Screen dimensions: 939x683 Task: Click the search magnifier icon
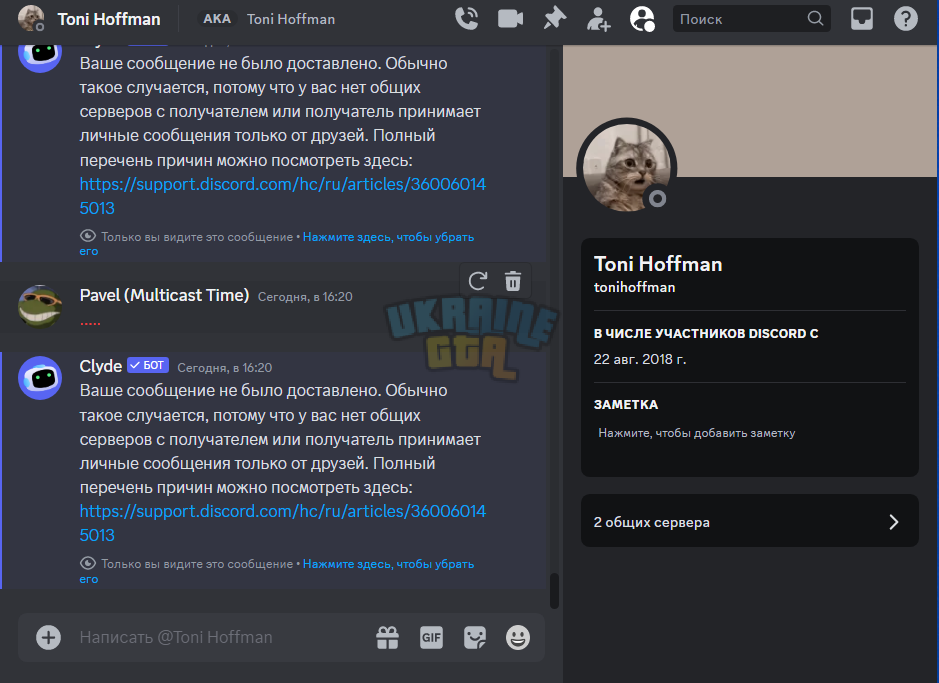(816, 19)
